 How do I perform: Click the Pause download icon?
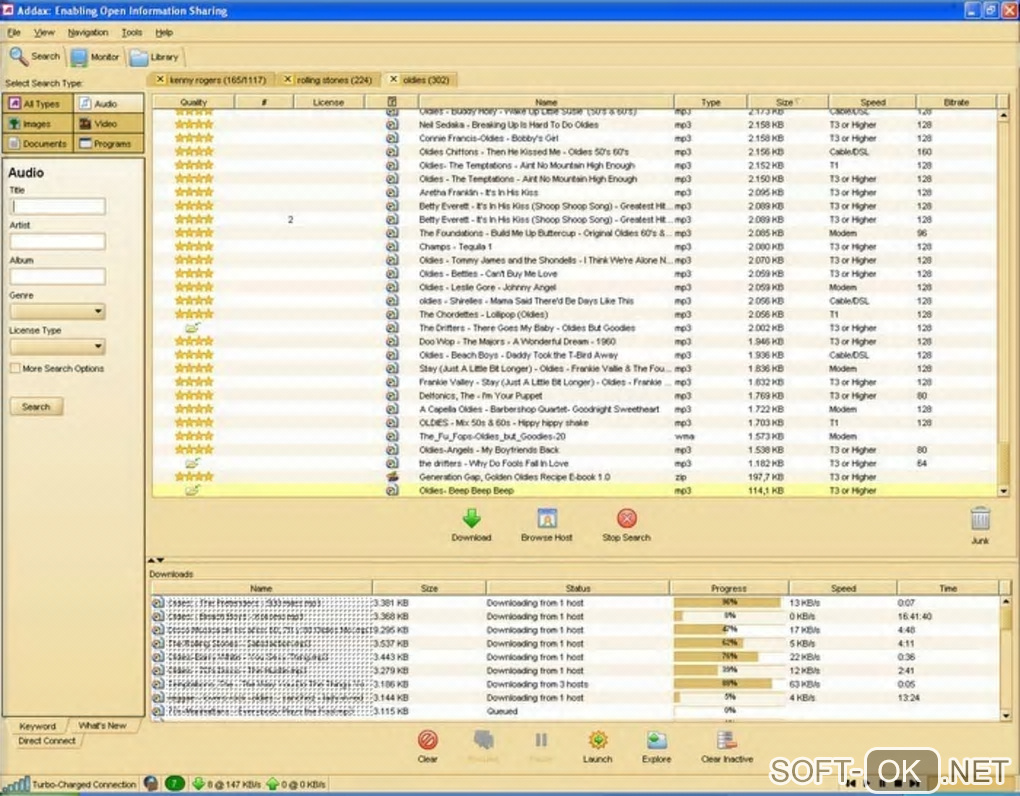[541, 740]
